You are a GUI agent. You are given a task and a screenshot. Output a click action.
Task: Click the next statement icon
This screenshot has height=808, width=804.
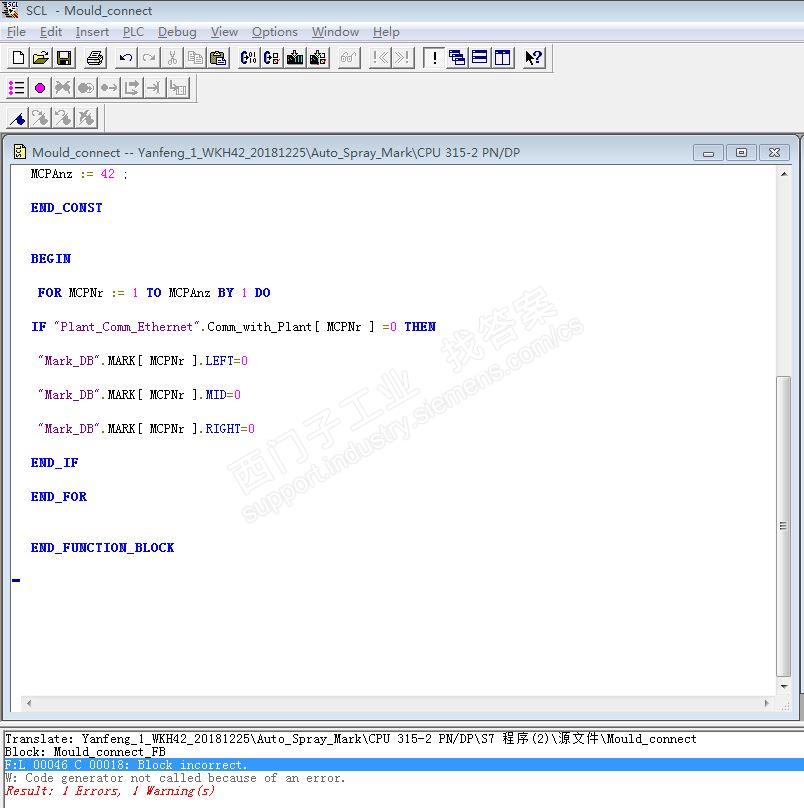109,88
